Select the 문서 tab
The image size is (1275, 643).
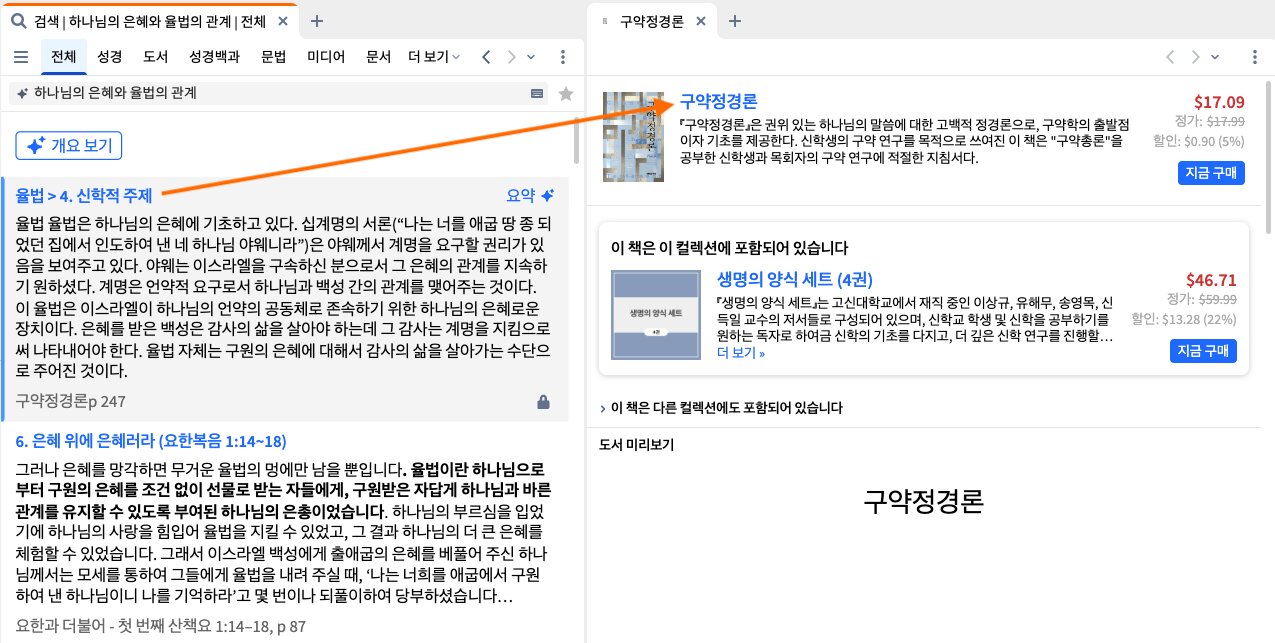coord(379,57)
